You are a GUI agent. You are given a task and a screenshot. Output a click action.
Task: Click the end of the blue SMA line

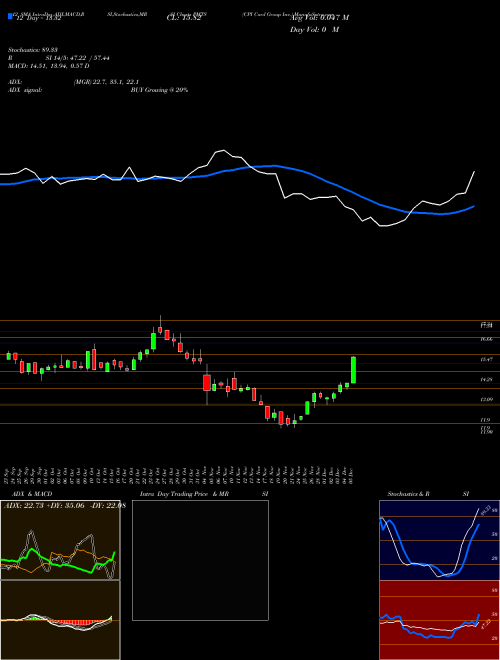click(x=474, y=206)
